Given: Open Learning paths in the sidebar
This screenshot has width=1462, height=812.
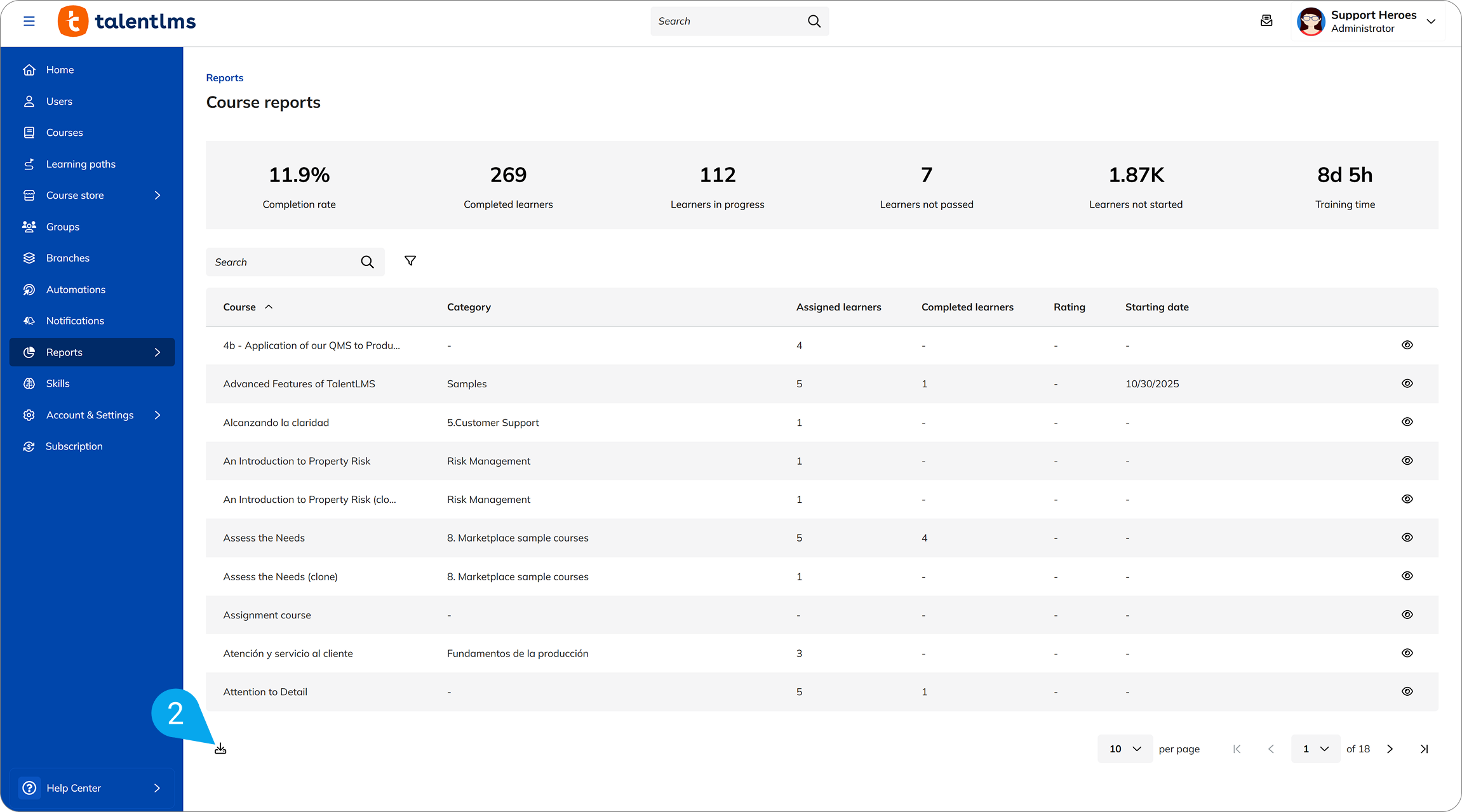Looking at the screenshot, I should pos(81,164).
